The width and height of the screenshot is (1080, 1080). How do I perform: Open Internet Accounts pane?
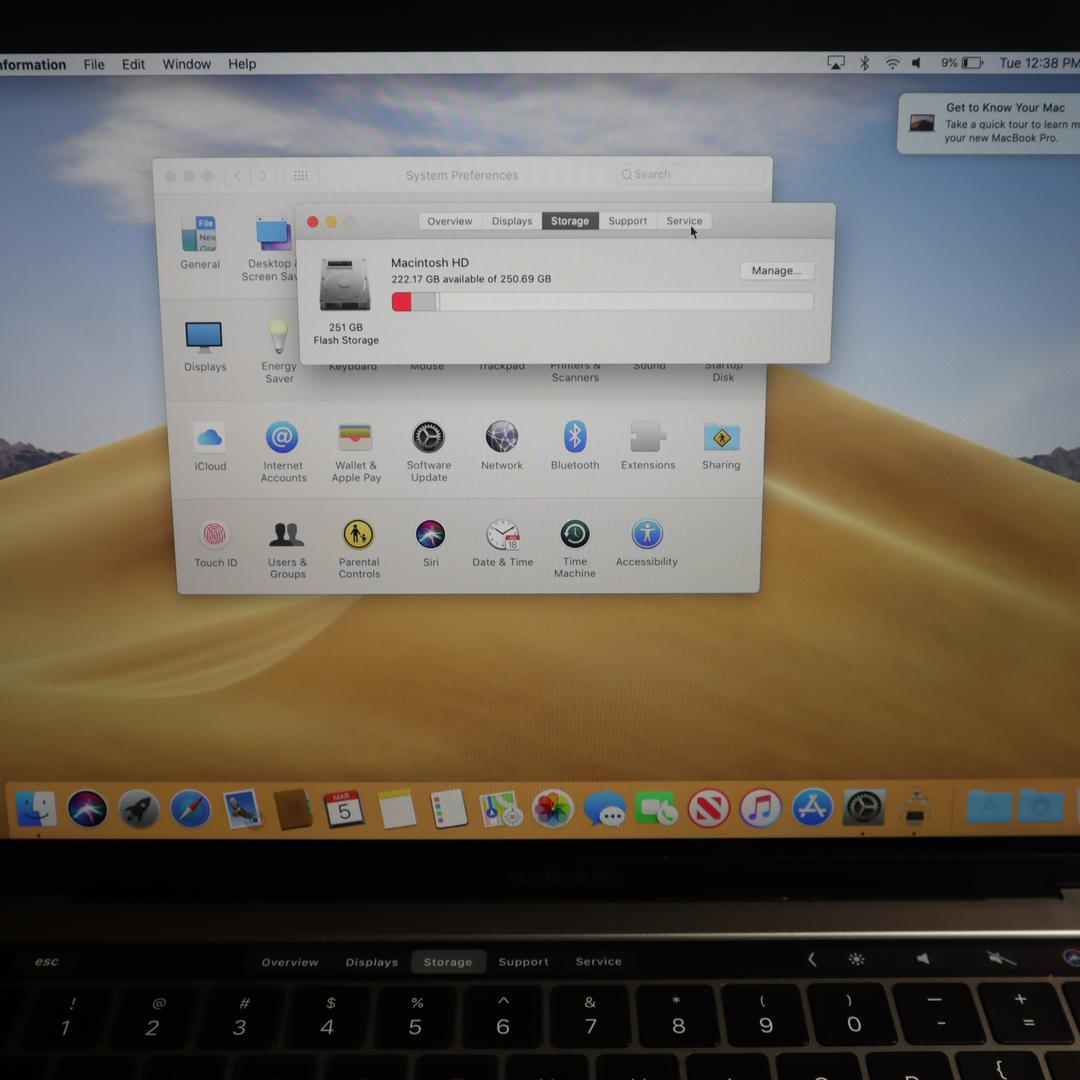(x=282, y=437)
